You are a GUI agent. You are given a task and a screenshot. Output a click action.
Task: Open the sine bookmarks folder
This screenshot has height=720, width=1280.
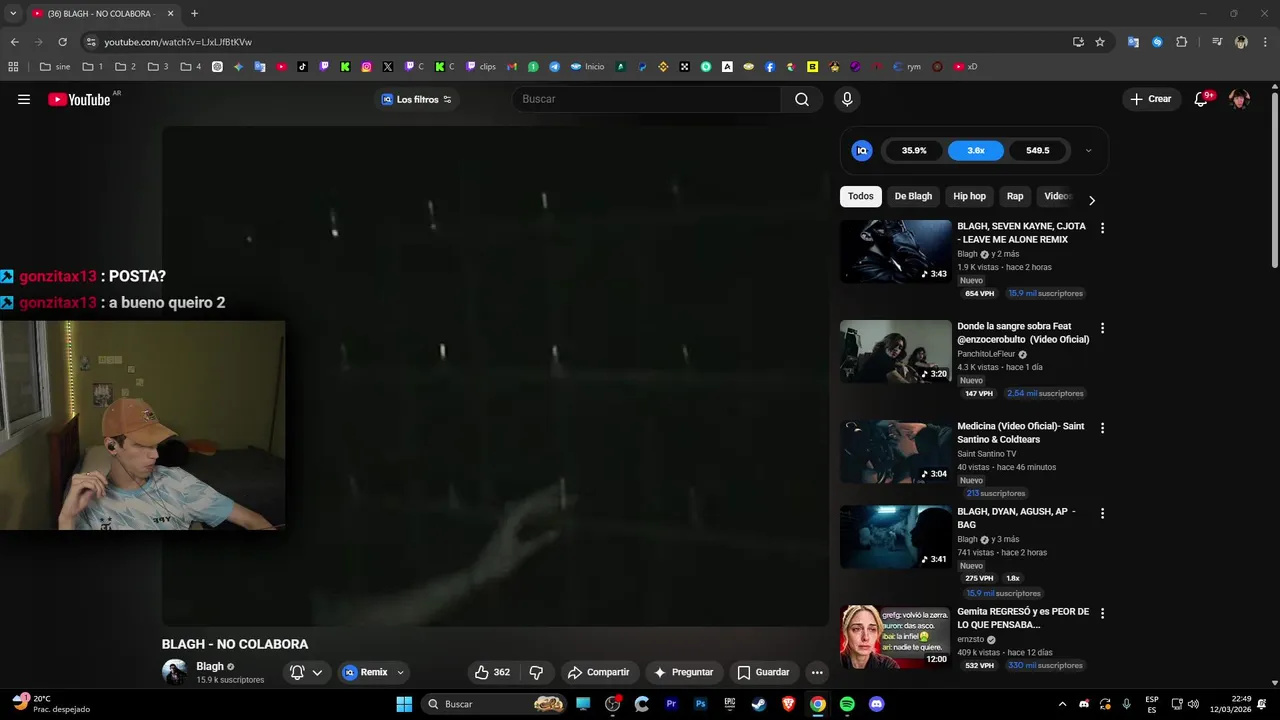click(55, 67)
